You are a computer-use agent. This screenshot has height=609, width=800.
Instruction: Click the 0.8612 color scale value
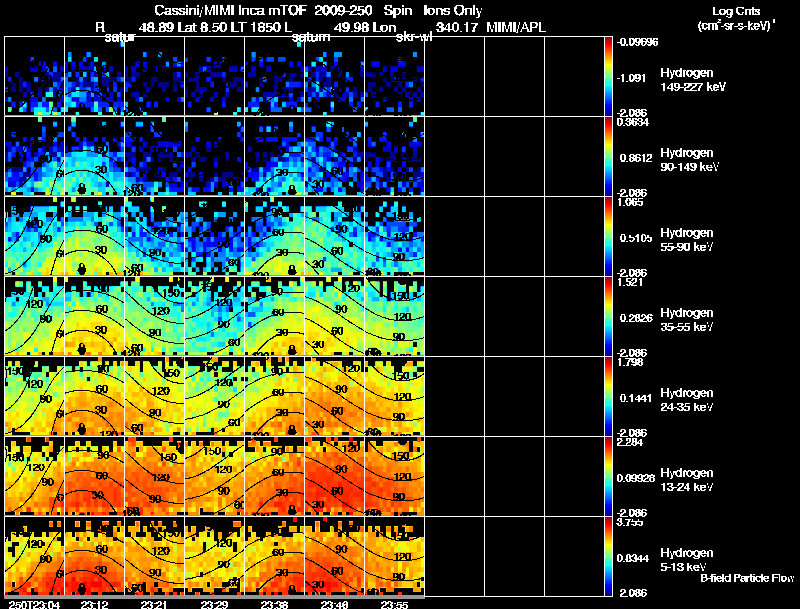[x=636, y=158]
